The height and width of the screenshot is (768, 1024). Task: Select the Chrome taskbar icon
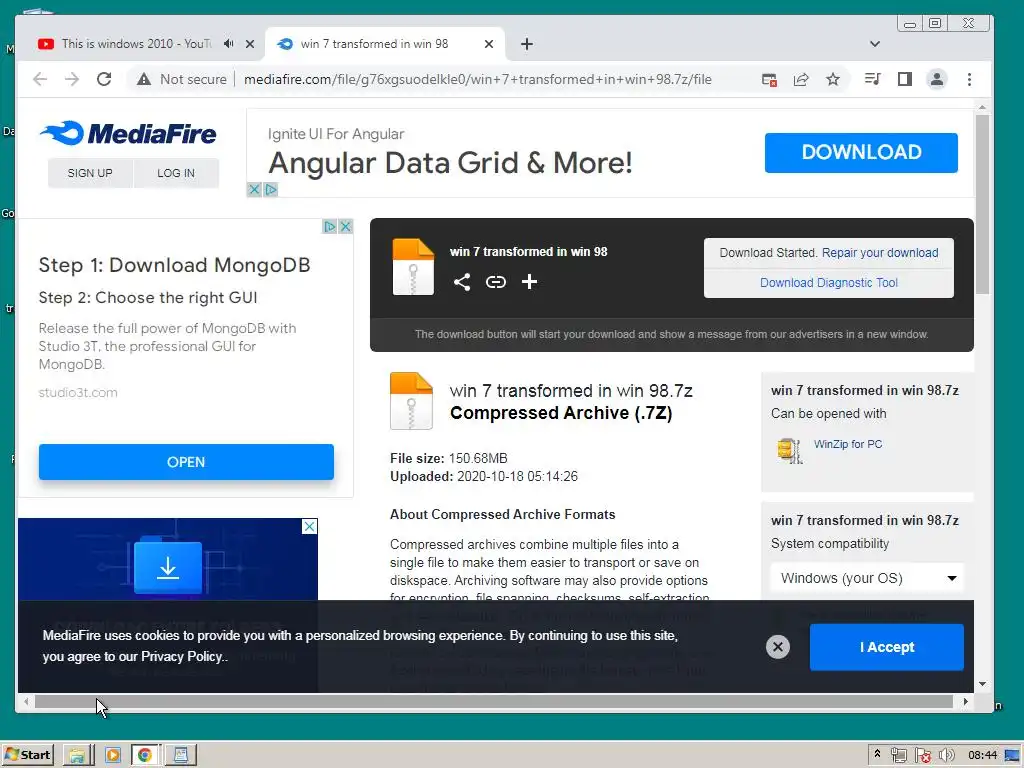pos(144,756)
